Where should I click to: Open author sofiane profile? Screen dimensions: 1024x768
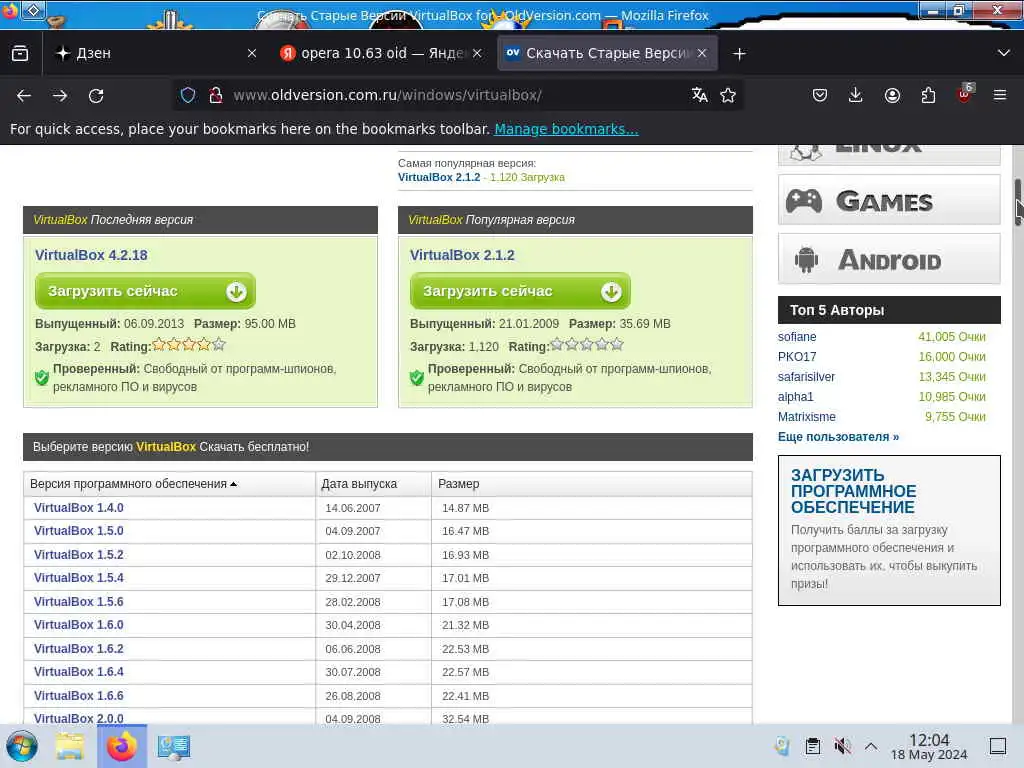797,337
